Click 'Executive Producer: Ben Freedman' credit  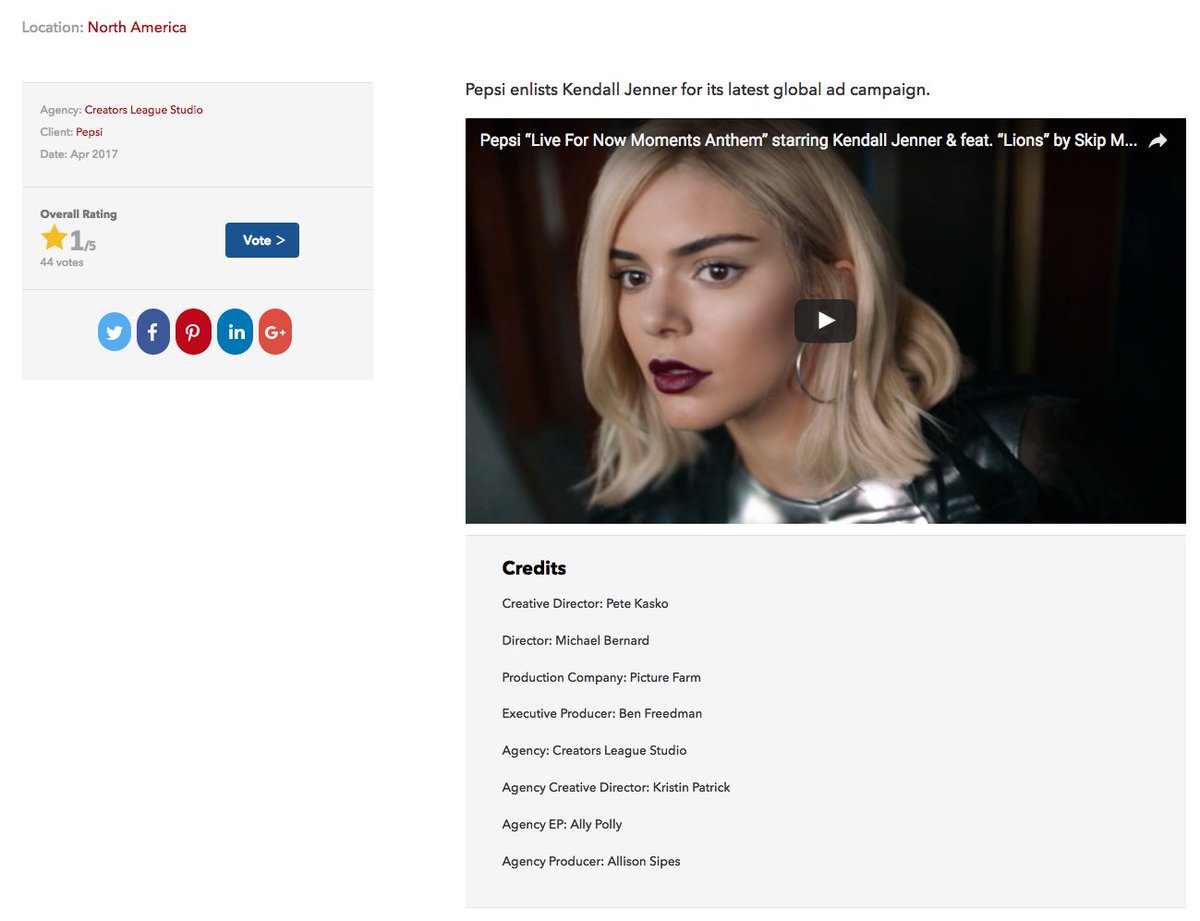tap(602, 714)
